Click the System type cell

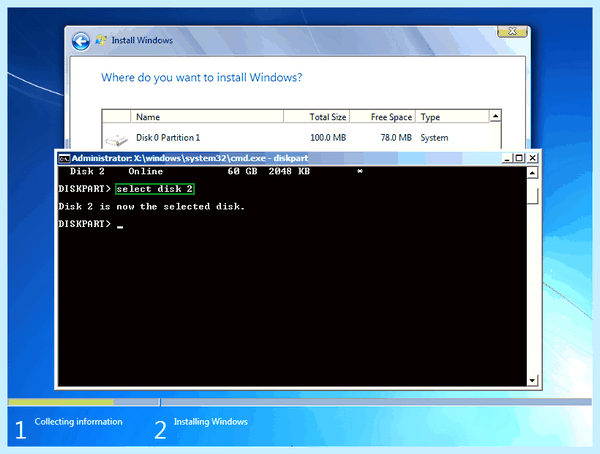point(434,138)
